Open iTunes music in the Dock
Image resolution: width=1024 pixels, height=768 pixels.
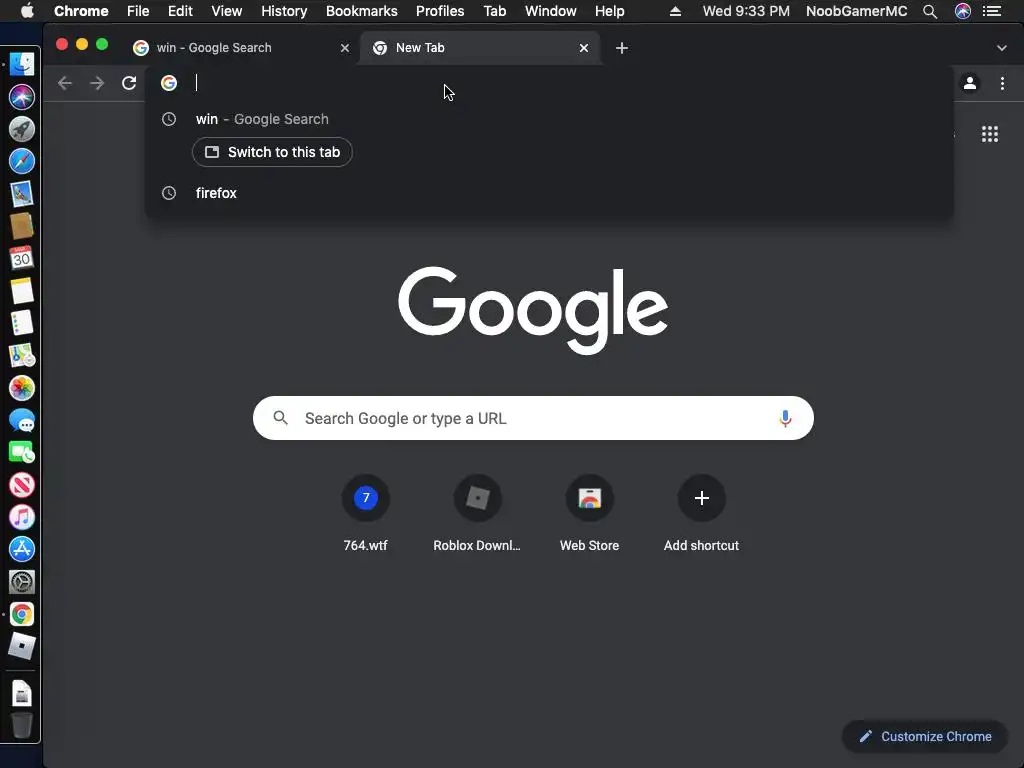tap(22, 517)
